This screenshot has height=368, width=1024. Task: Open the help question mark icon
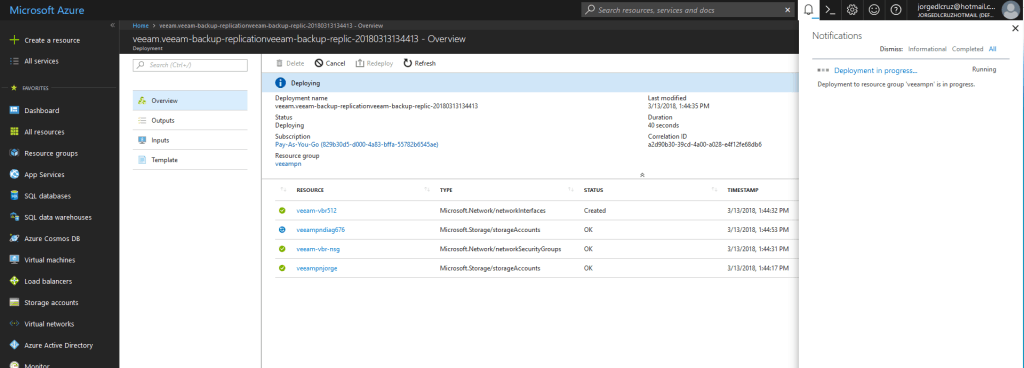tap(896, 10)
